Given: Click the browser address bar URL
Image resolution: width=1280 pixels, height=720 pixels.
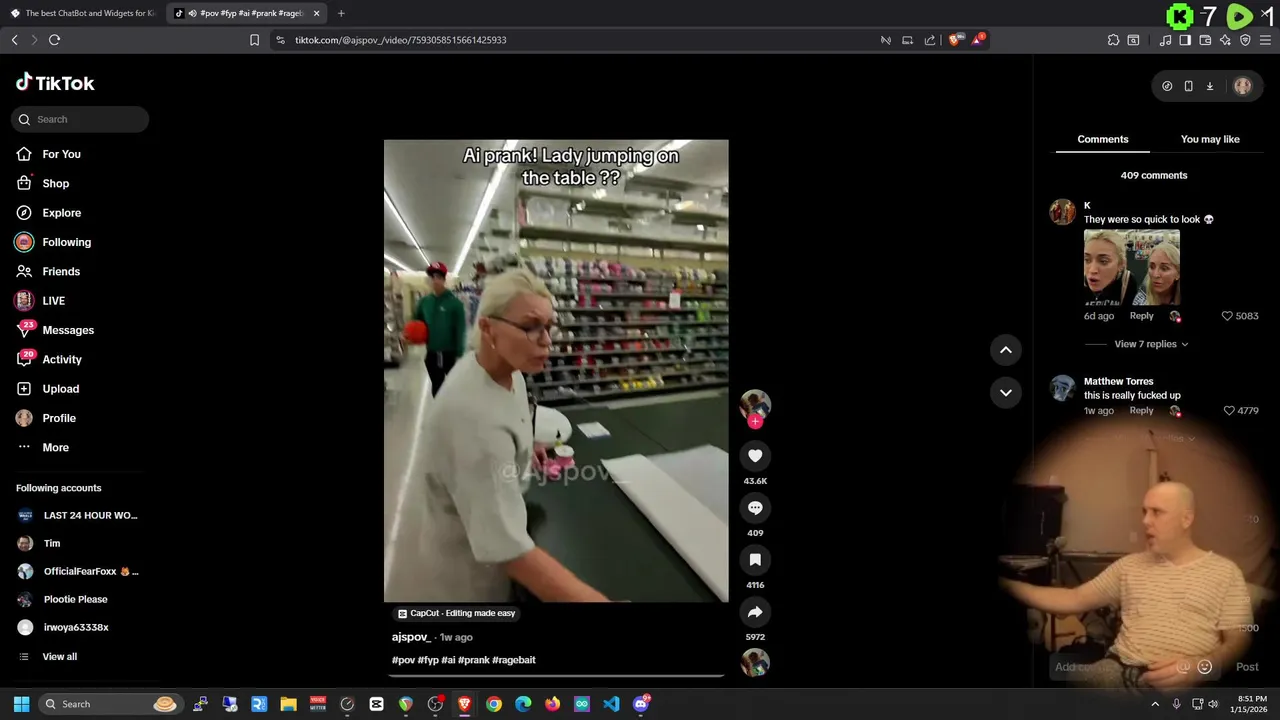Looking at the screenshot, I should coord(400,40).
